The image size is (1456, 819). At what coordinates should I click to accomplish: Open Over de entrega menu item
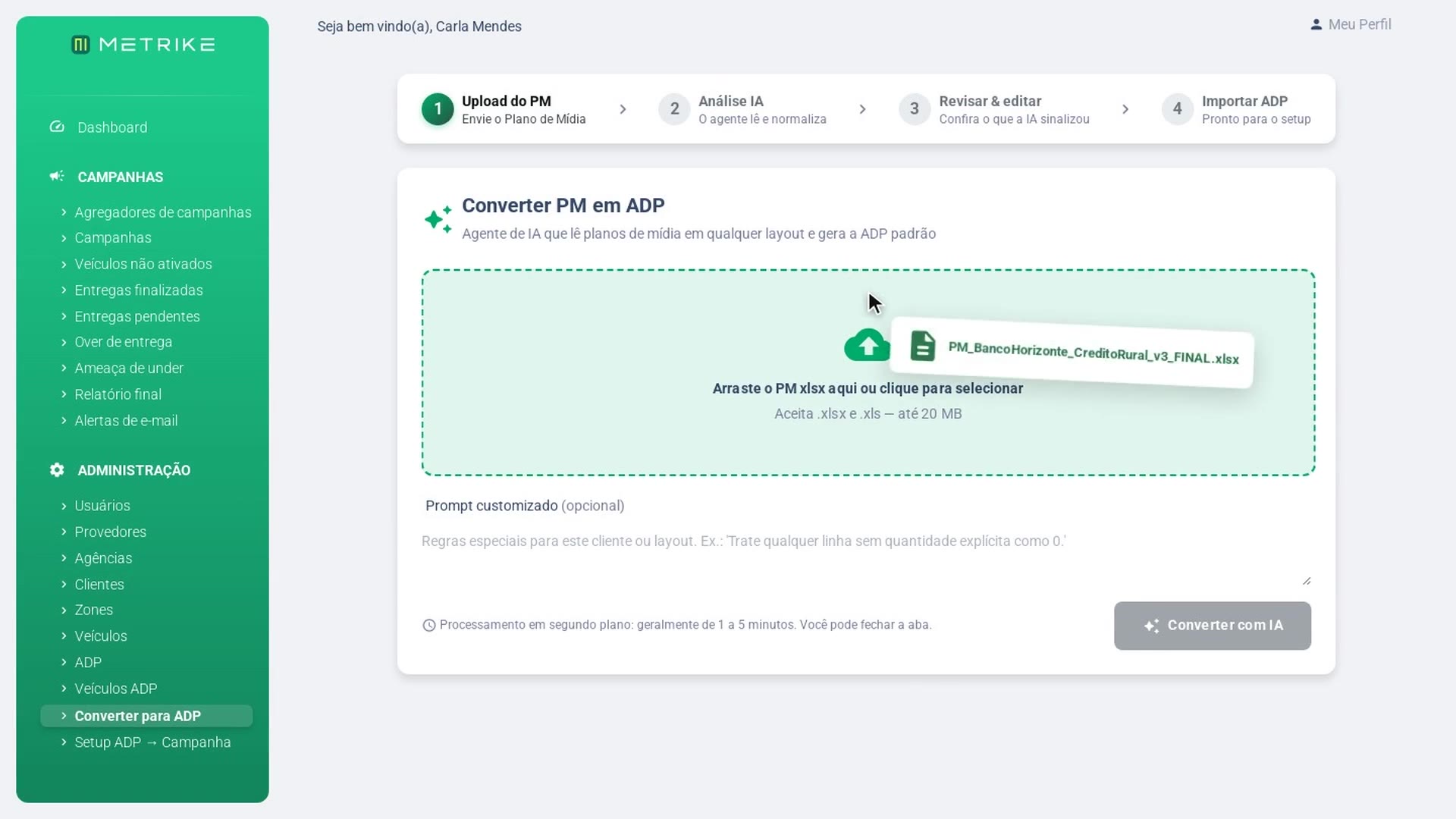124,342
